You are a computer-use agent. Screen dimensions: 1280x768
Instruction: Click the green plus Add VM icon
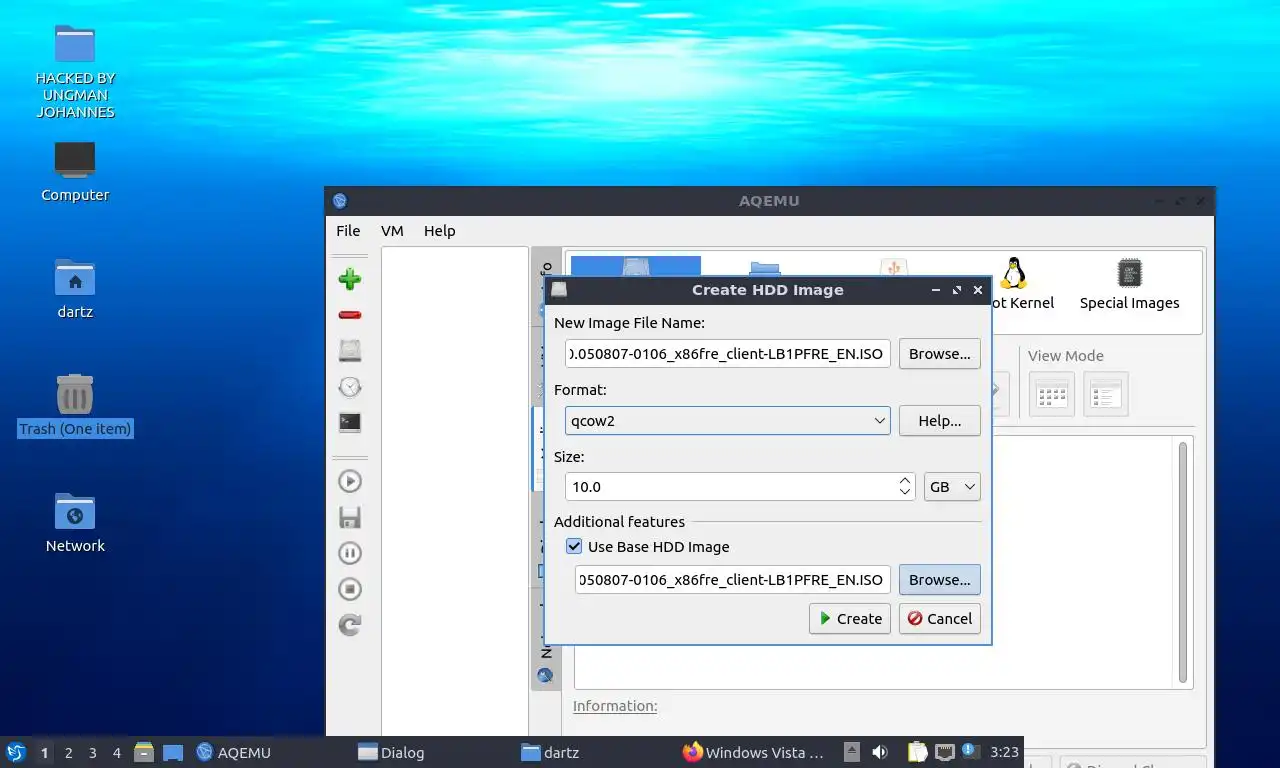click(349, 279)
